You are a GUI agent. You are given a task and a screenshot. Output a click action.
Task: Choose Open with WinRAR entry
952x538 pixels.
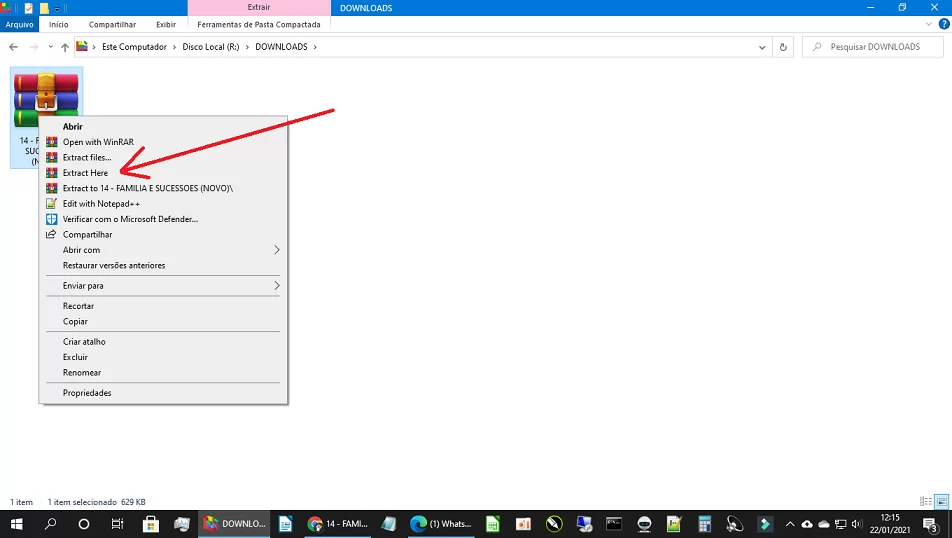pos(97,142)
